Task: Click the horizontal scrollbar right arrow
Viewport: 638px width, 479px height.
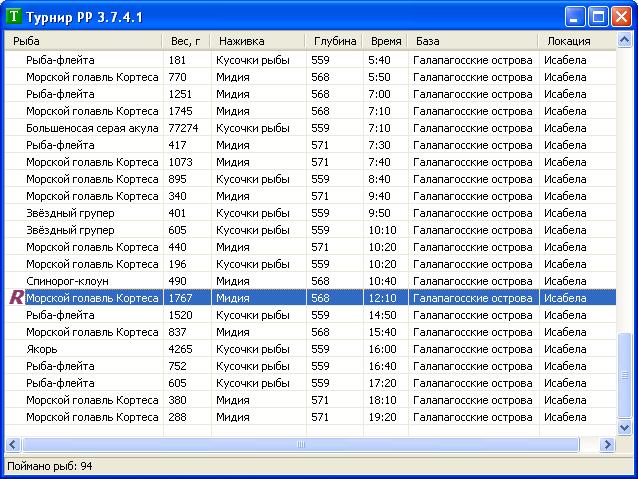Action: (607, 444)
